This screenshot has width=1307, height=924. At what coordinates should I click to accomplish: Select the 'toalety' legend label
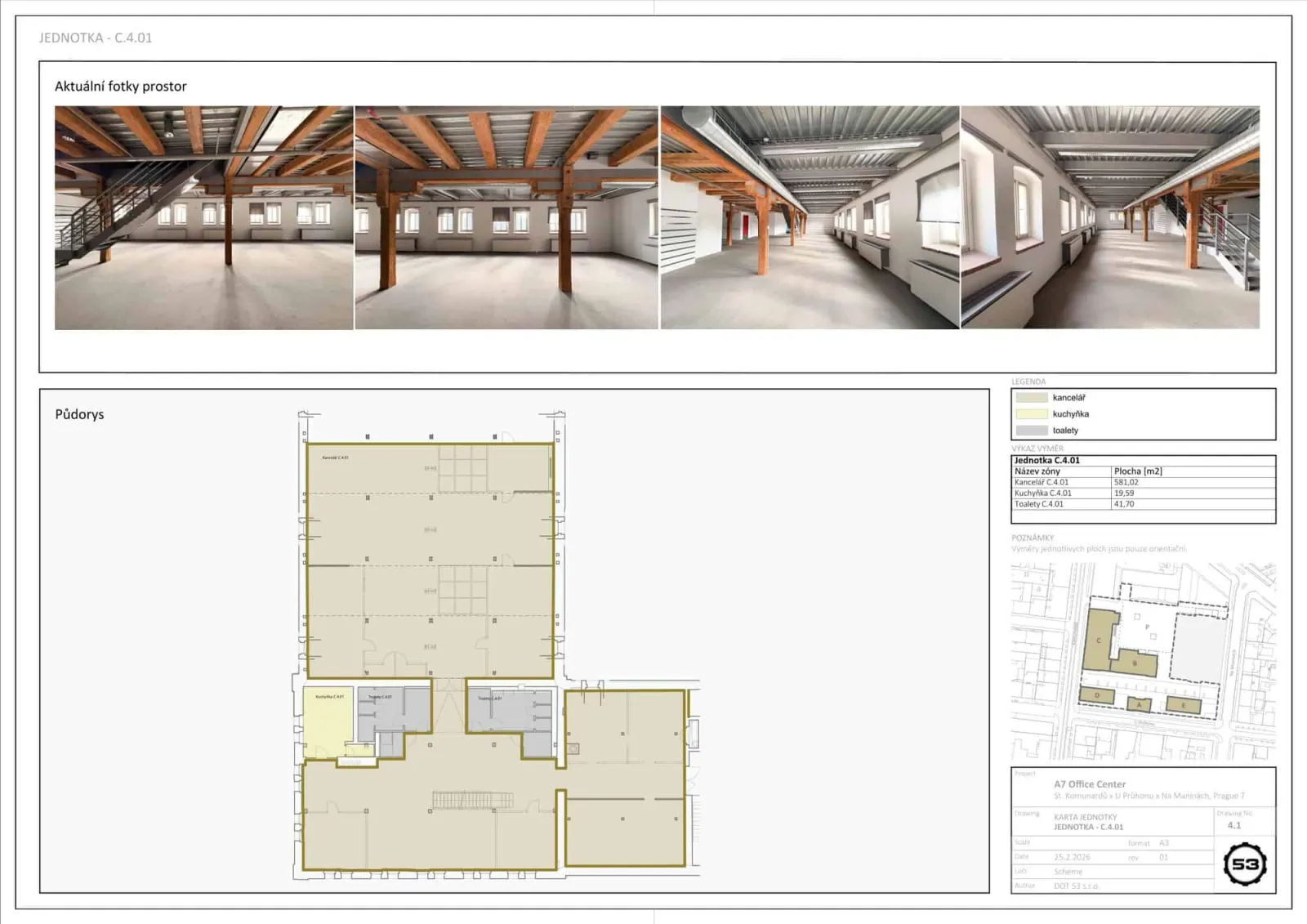pyautogui.click(x=1065, y=431)
